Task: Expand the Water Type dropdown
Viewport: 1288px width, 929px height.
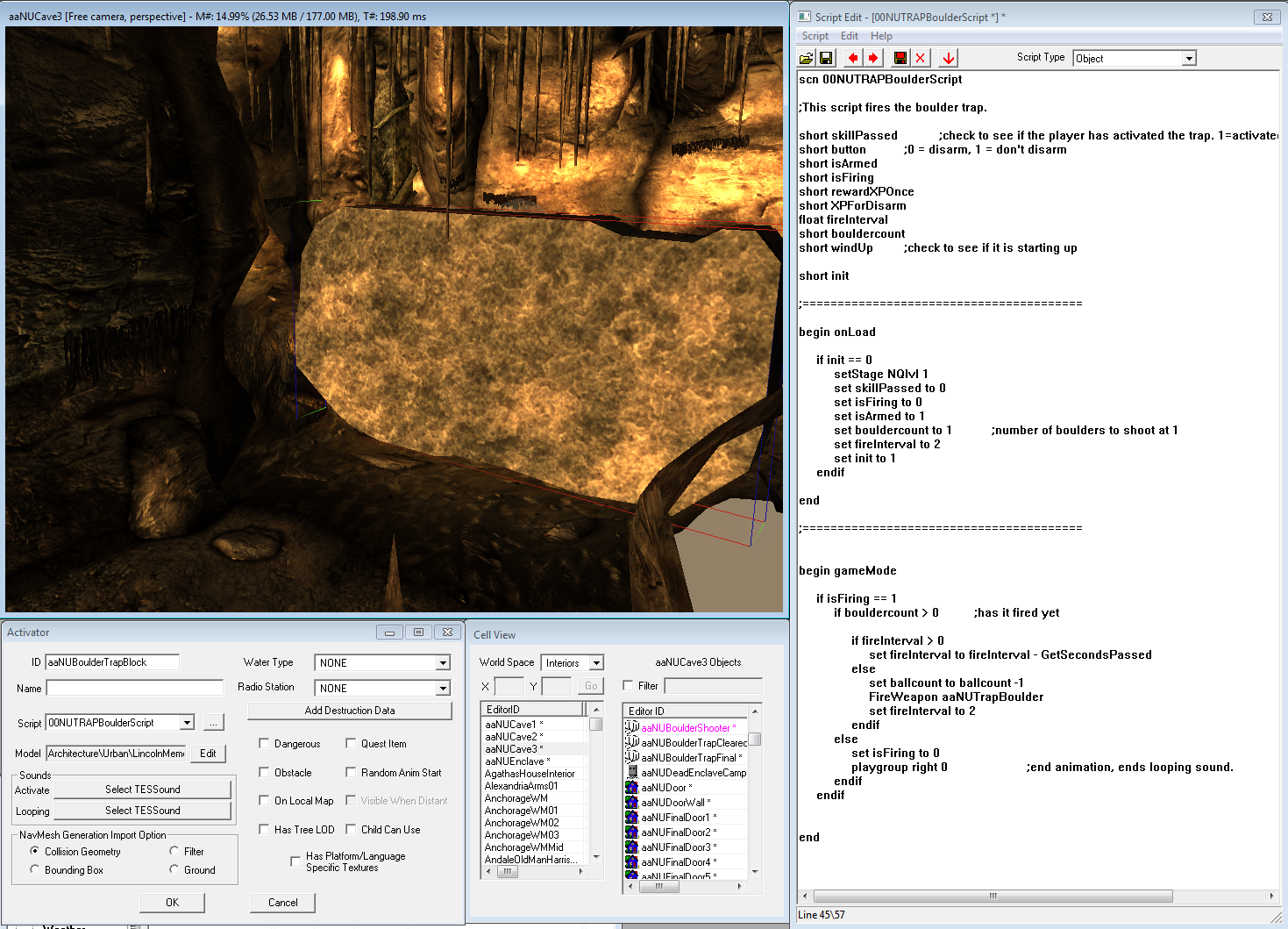Action: [443, 663]
